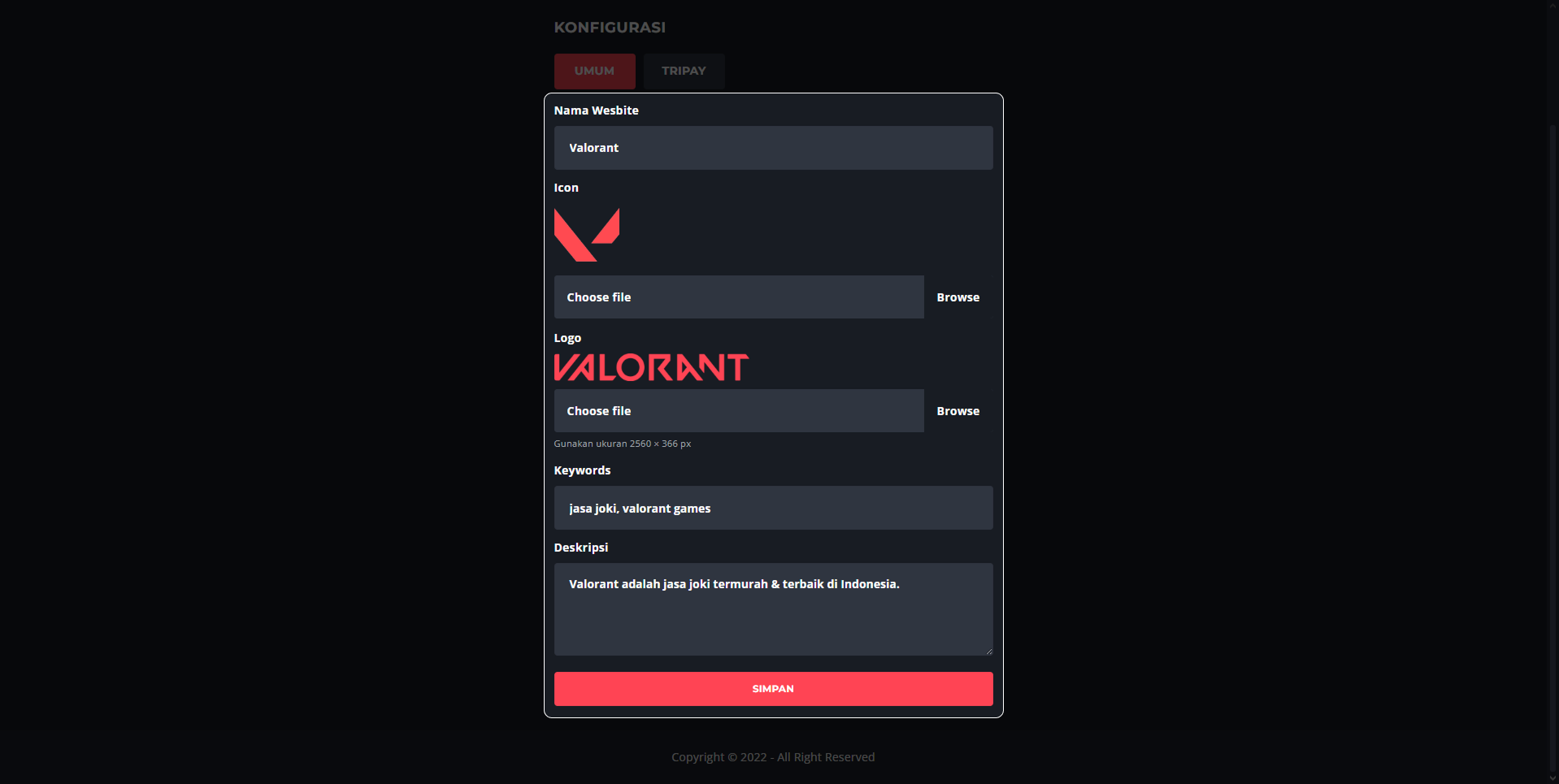This screenshot has height=784, width=1559.
Task: Focus the Keywords input field
Action: point(773,508)
